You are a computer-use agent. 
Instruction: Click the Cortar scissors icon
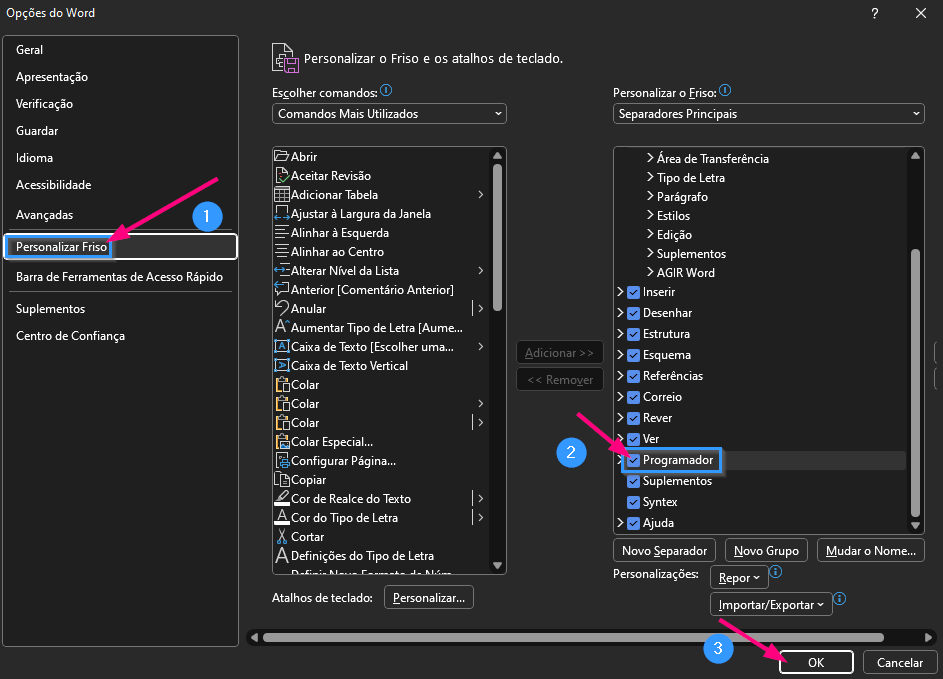click(281, 536)
